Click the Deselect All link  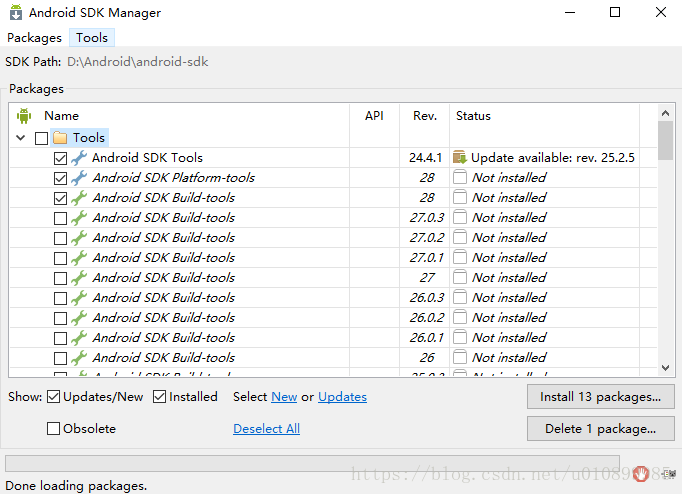coord(266,429)
